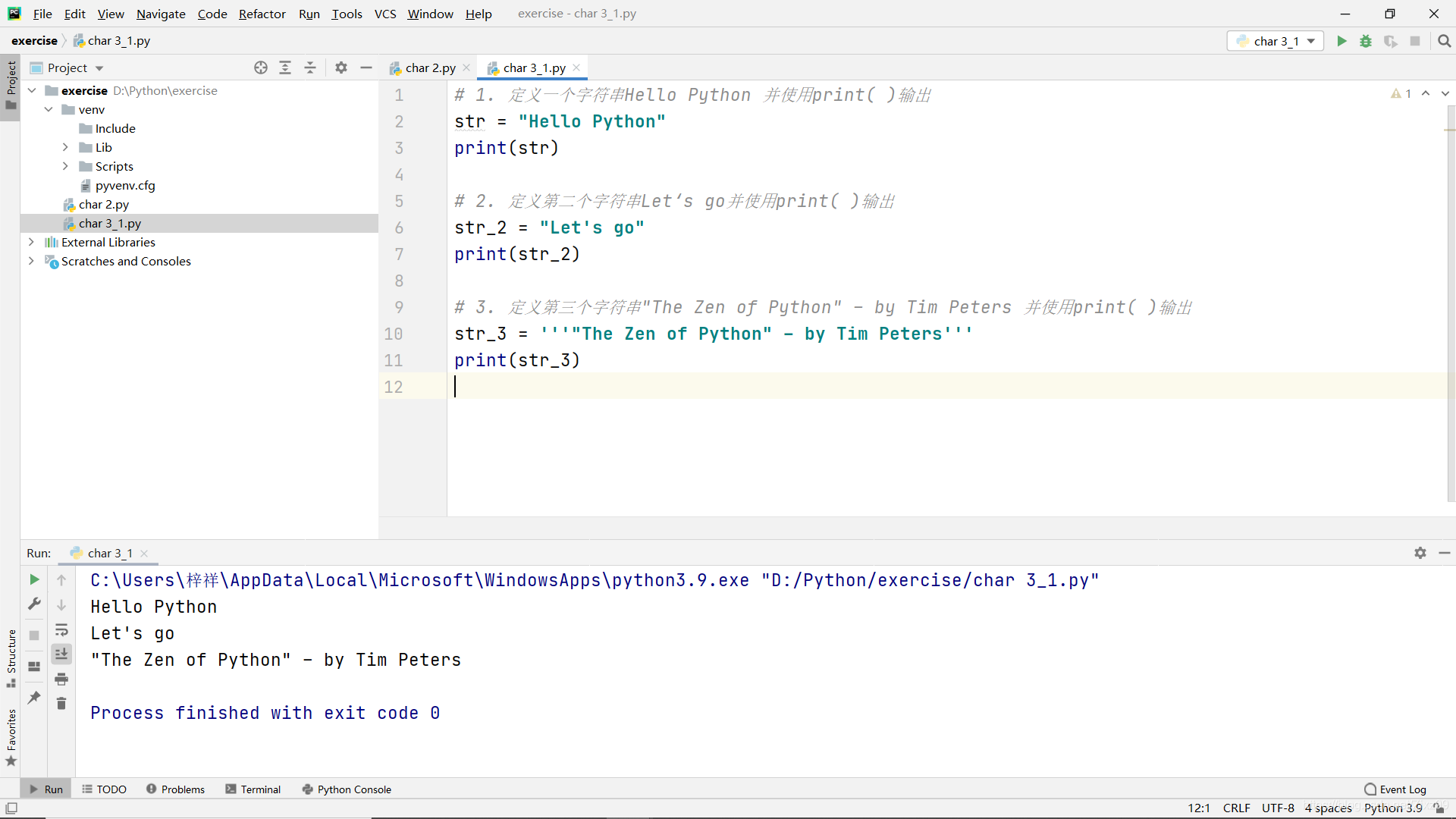Image resolution: width=1456 pixels, height=819 pixels.
Task: Expand Scratches and Consoles node
Action: 31,261
